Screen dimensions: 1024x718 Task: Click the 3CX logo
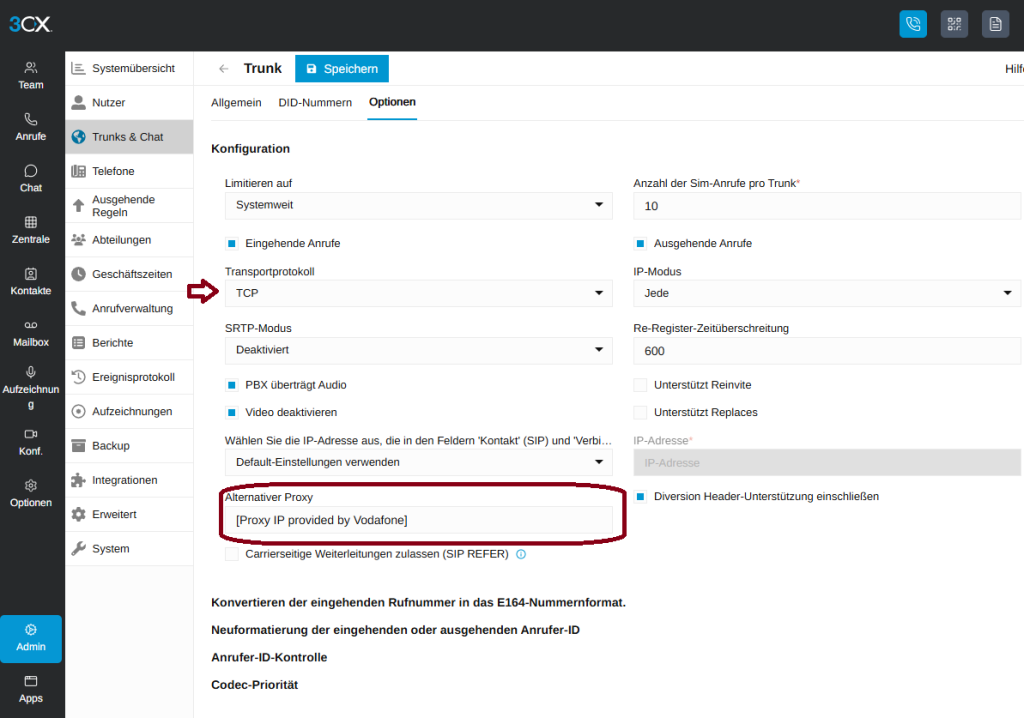point(30,24)
